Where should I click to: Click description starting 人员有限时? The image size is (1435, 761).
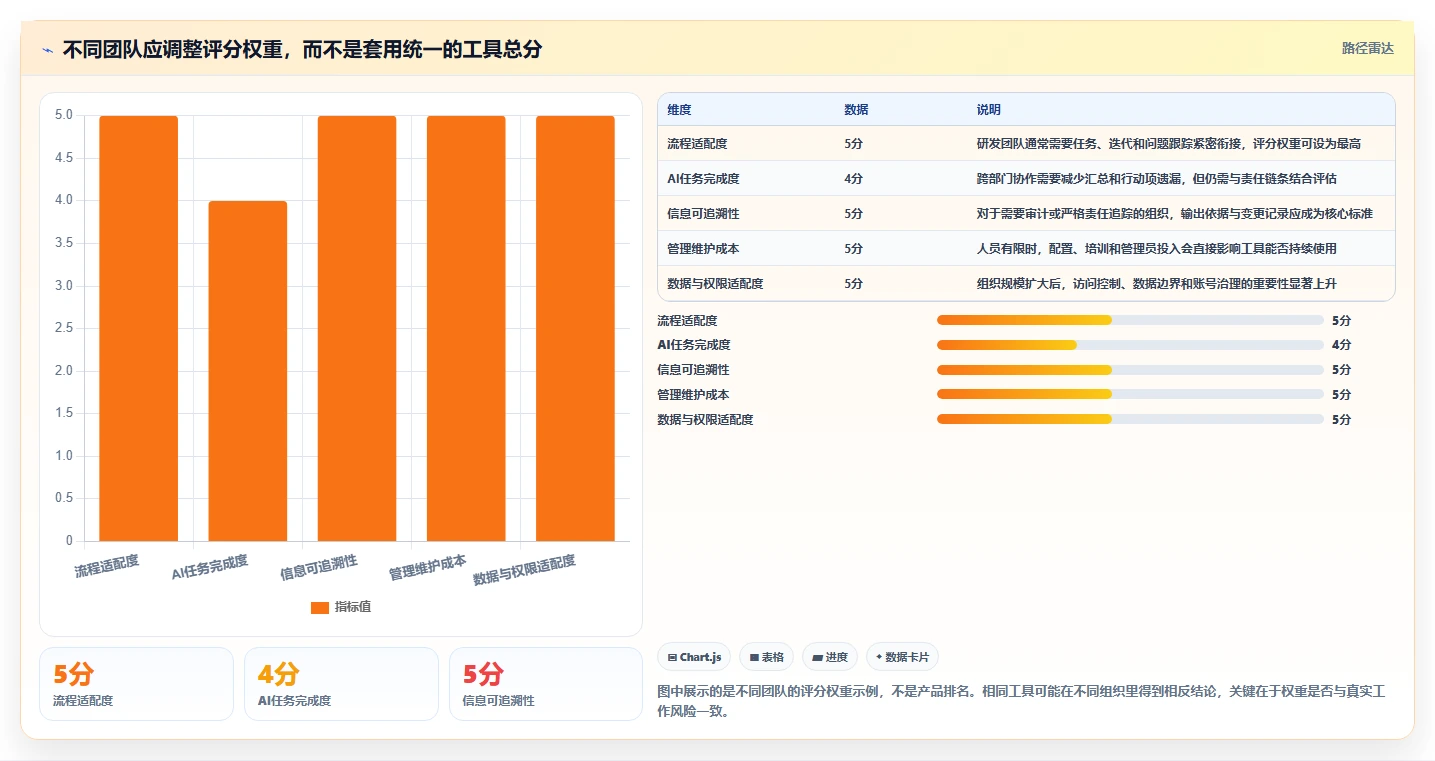(x=1157, y=249)
